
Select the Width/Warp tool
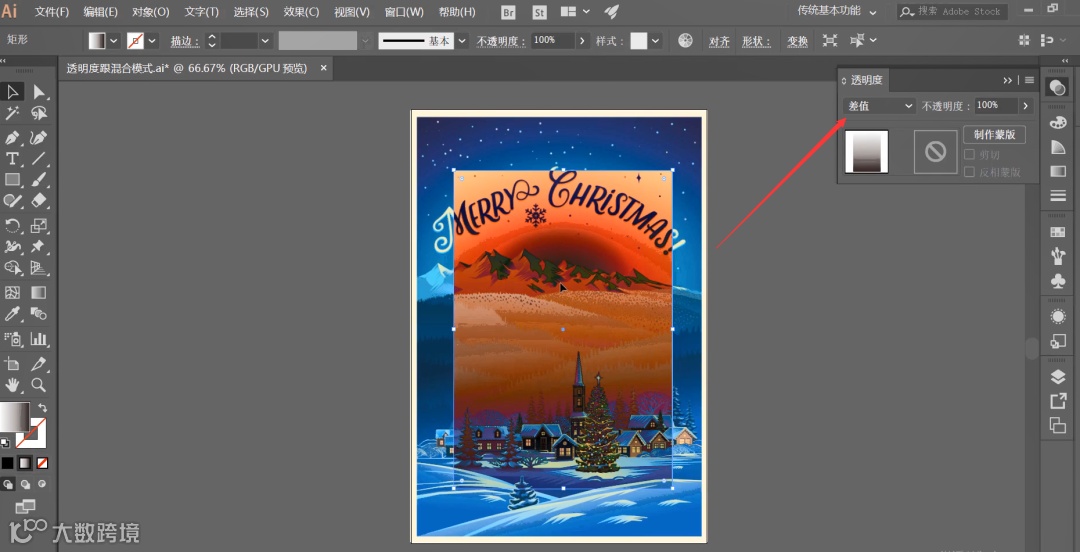(12, 246)
